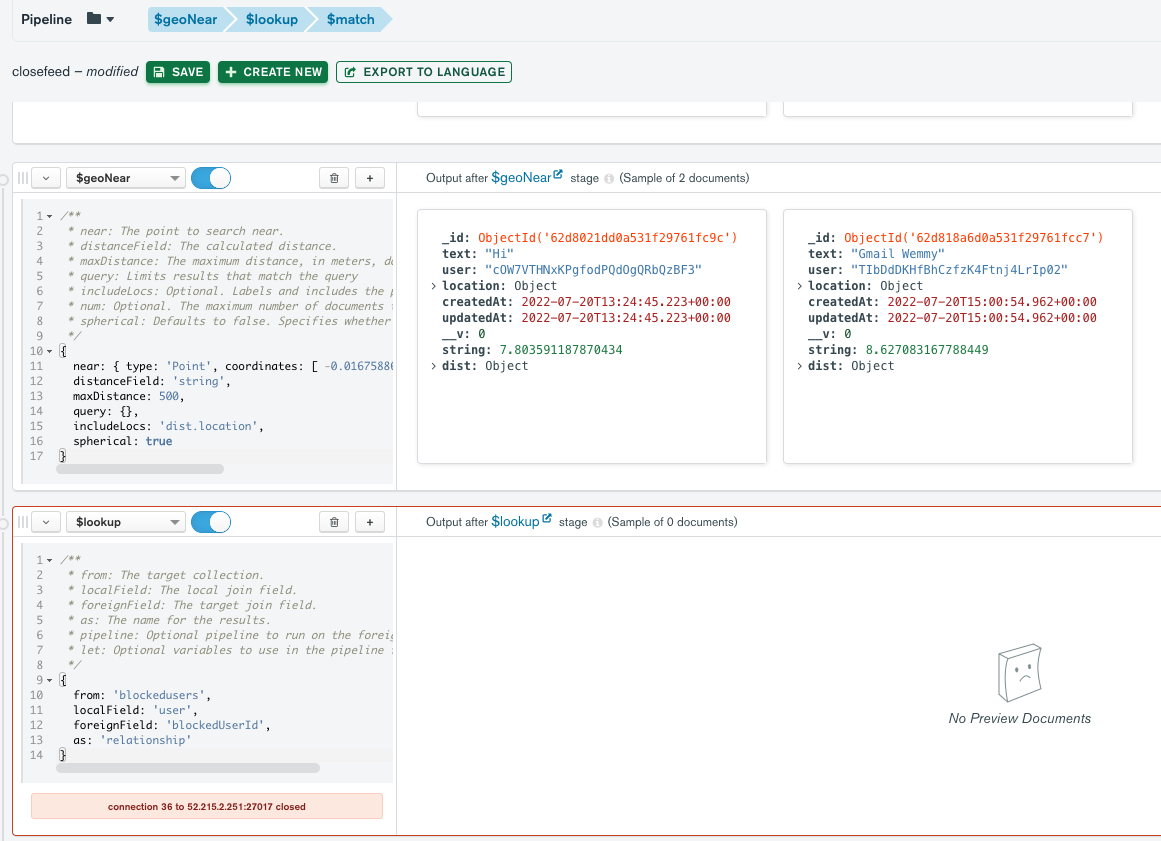Add a stage after $lookup with plus
The width and height of the screenshot is (1161, 841).
click(370, 522)
